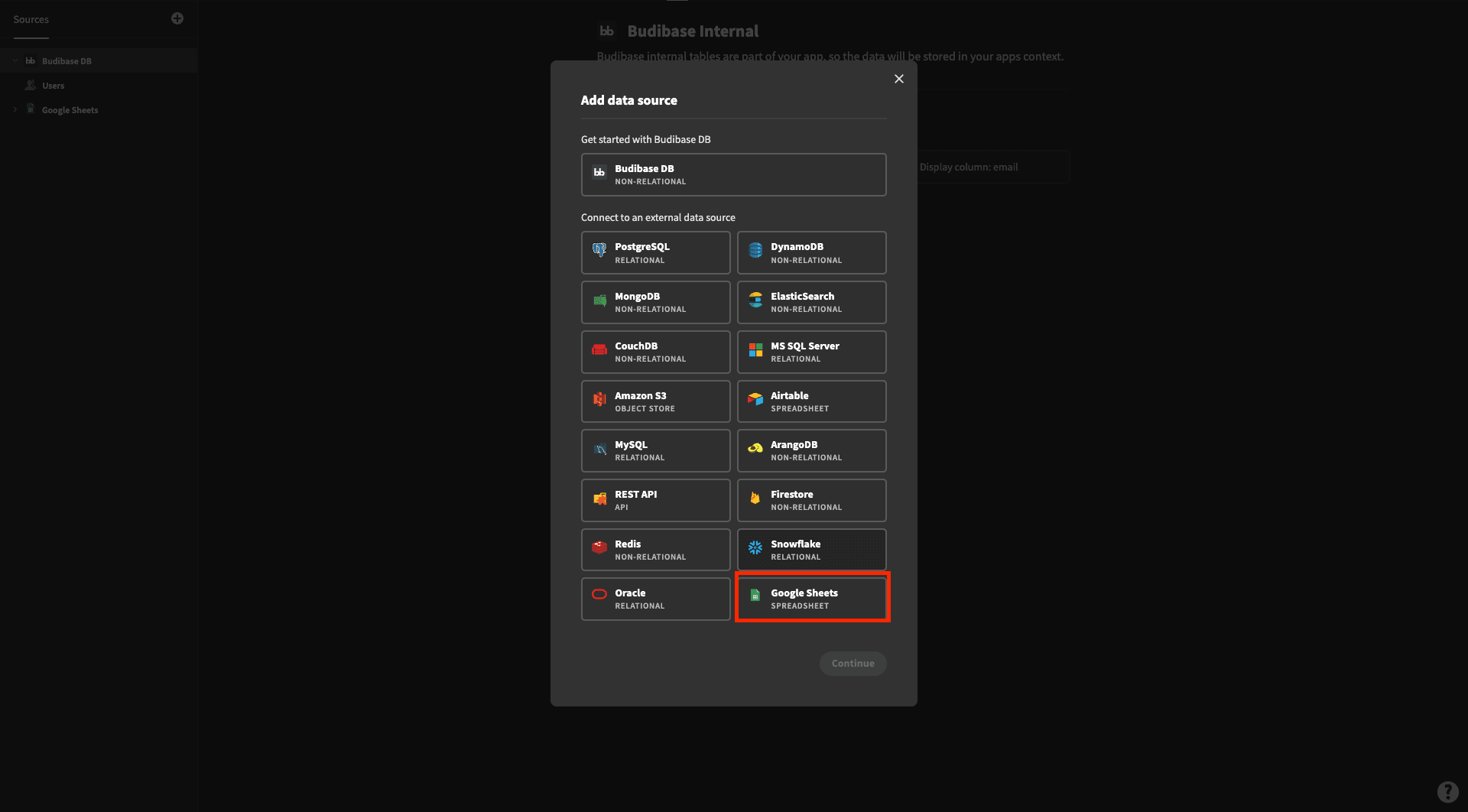Click the Budibase Internal heading
This screenshot has height=812, width=1468.
(x=693, y=31)
